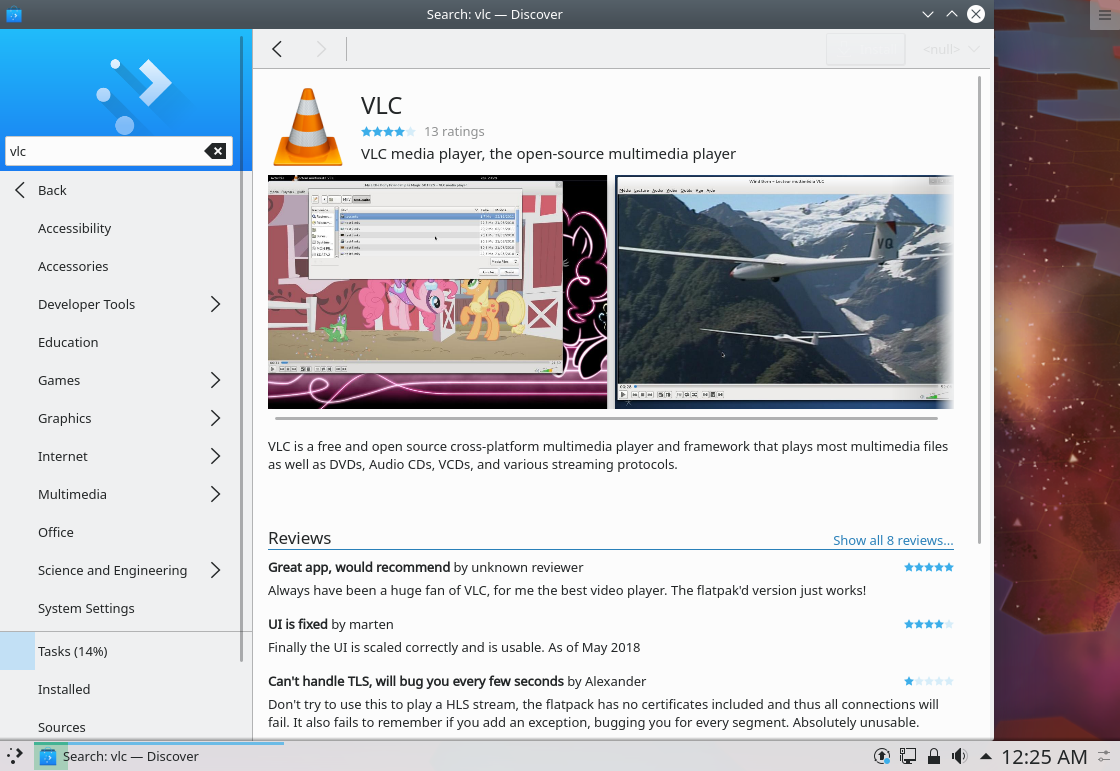Open the KDE application launcher
The width and height of the screenshot is (1120, 771).
pyautogui.click(x=14, y=756)
